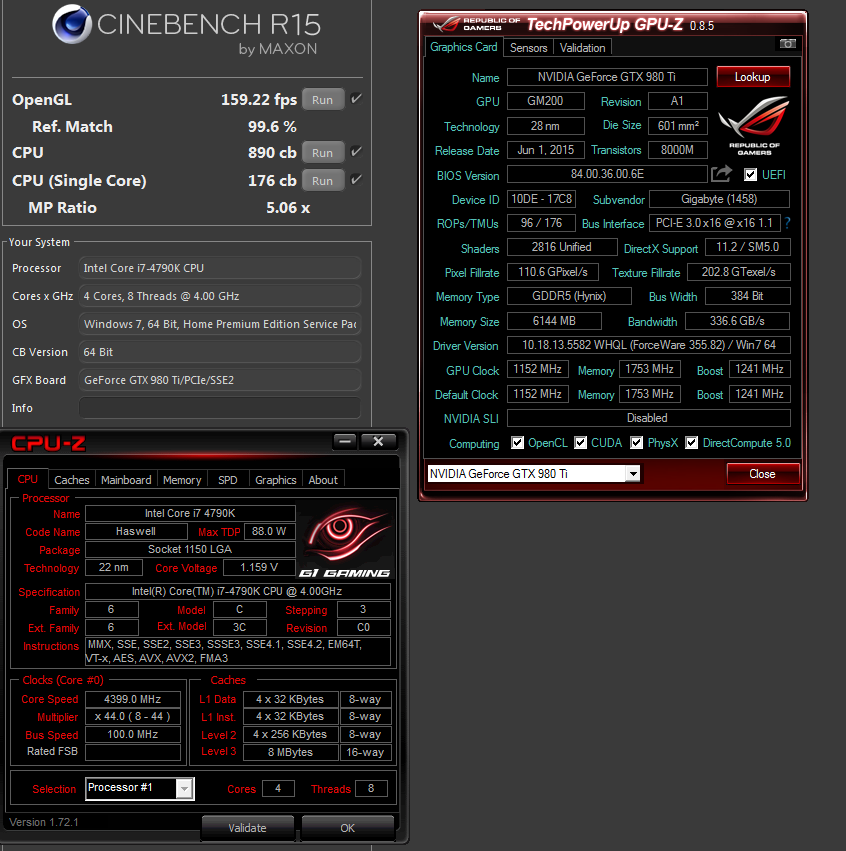Click the CPU score 890 cb

pyautogui.click(x=272, y=153)
